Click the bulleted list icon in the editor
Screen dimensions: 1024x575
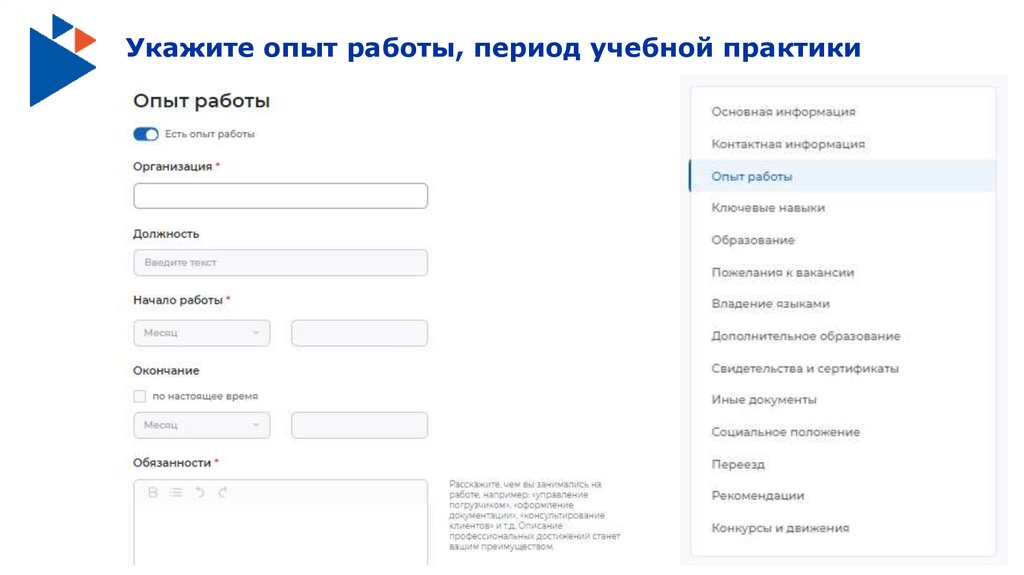[x=176, y=492]
